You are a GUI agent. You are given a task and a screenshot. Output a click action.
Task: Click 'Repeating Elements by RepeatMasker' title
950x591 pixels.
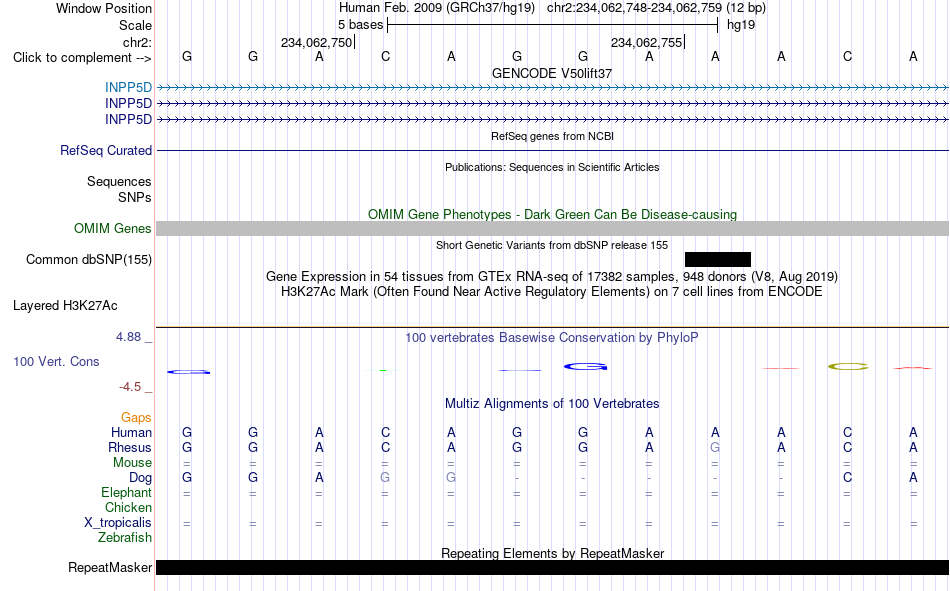[553, 553]
